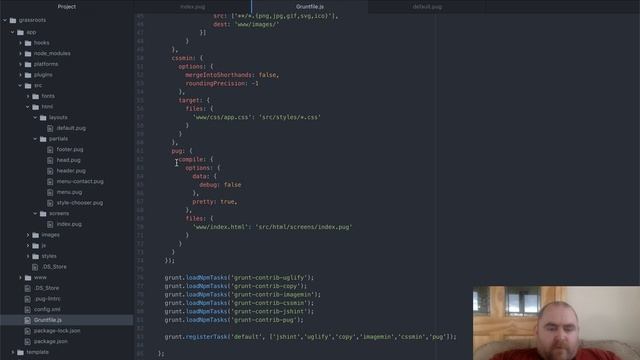Image resolution: width=640 pixels, height=360 pixels.
Task: Collapse the grassroots root folder
Action: pos(5,20)
